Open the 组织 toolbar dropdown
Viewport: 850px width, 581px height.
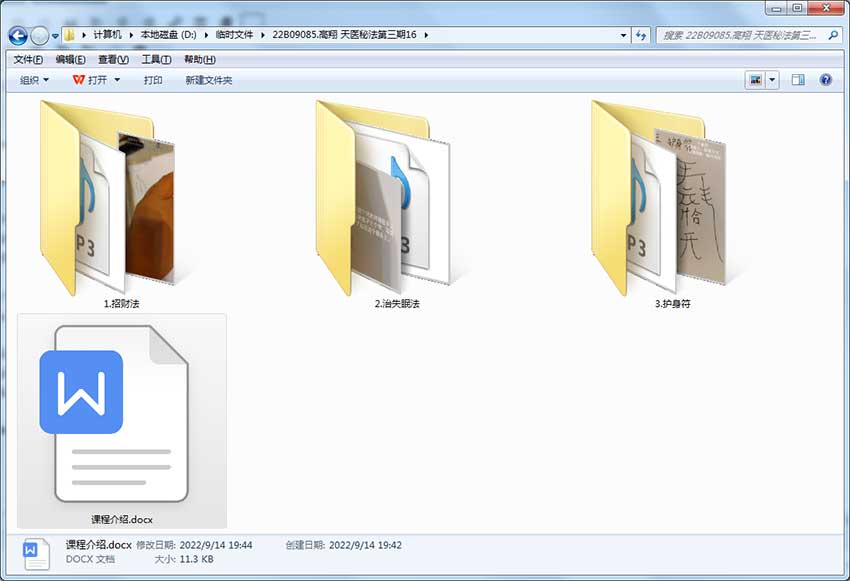click(x=34, y=80)
